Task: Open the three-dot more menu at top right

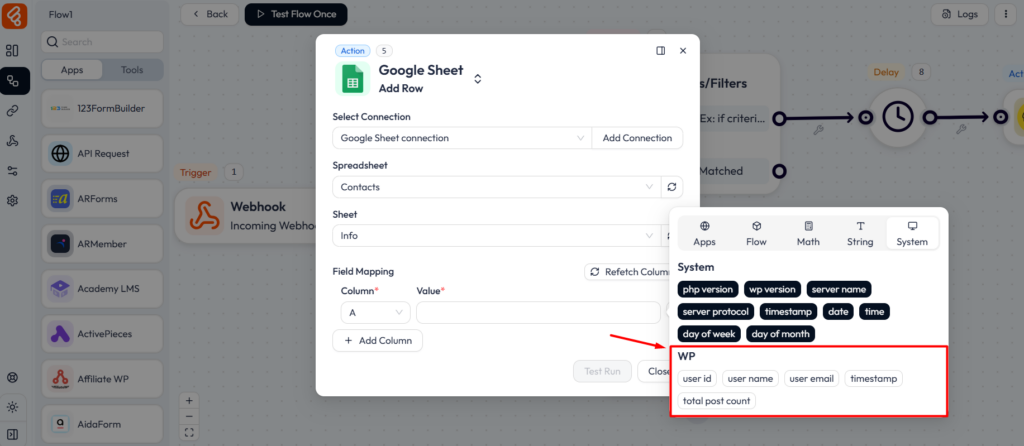Action: coord(1004,14)
